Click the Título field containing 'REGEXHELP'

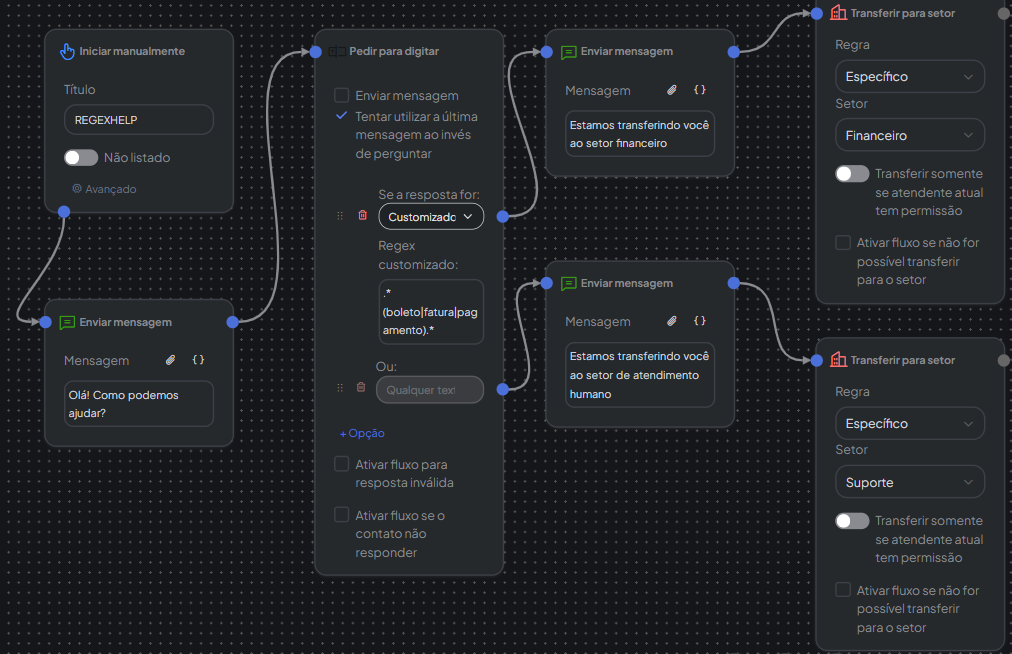tap(139, 120)
